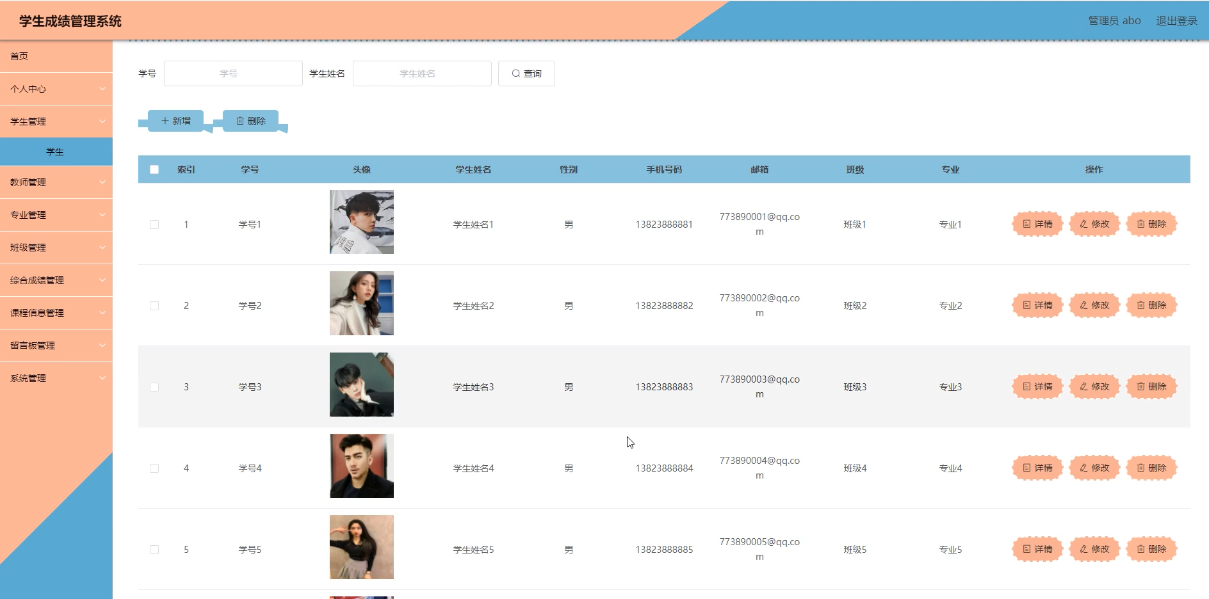Click phone number 13823888881
1209x599 pixels.
(664, 224)
